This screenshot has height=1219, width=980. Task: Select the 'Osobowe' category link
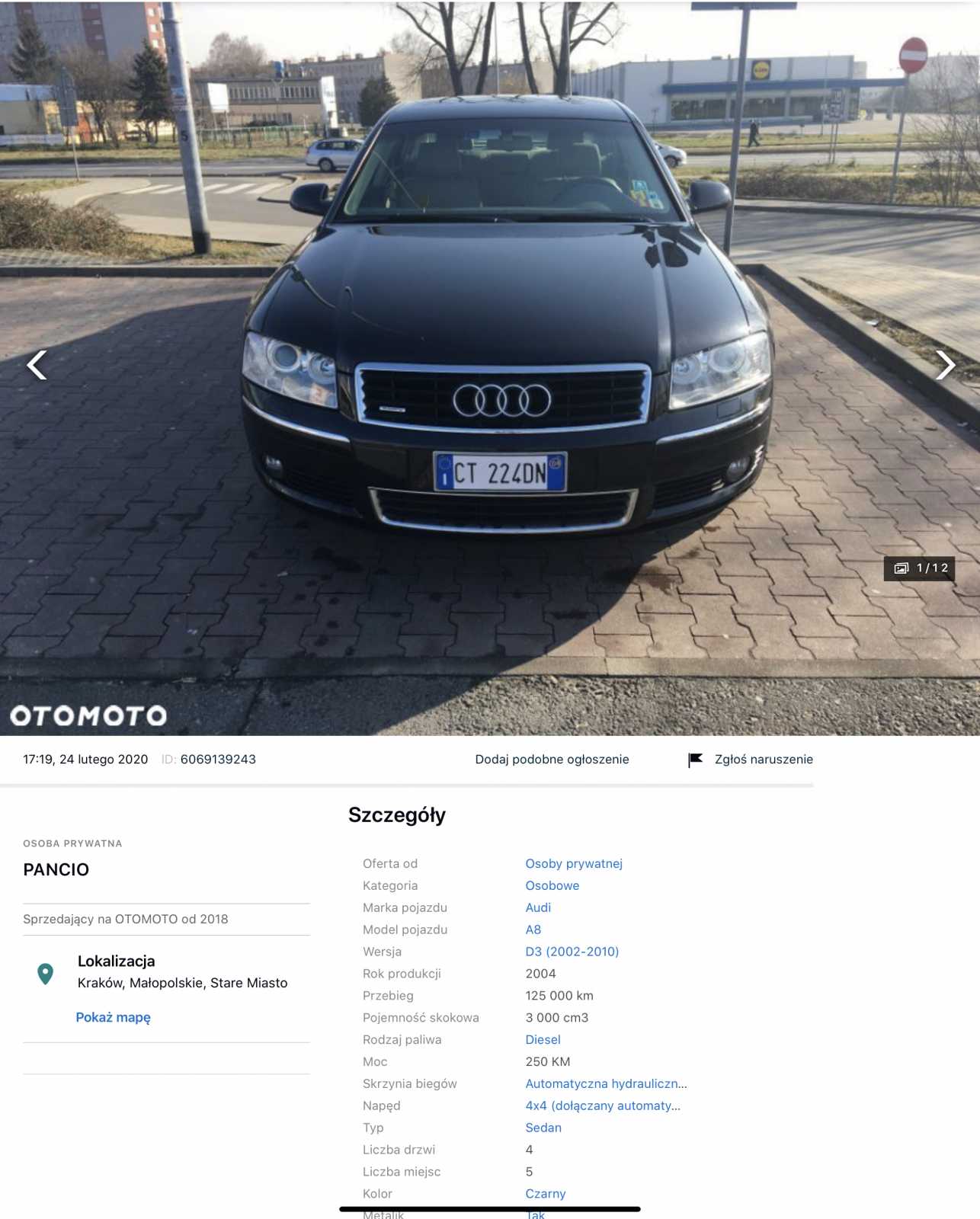(552, 885)
